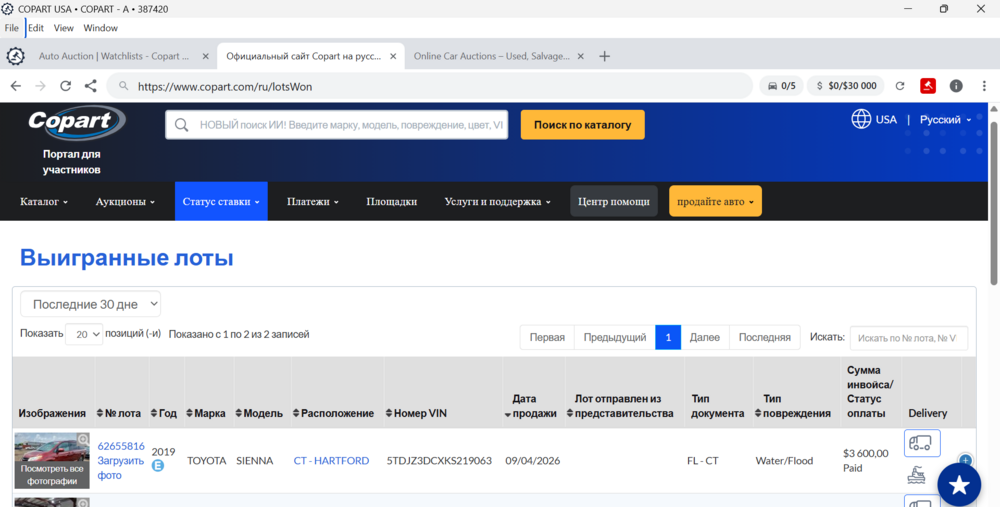
Task: Expand row with the blue plus icon
Action: (965, 460)
